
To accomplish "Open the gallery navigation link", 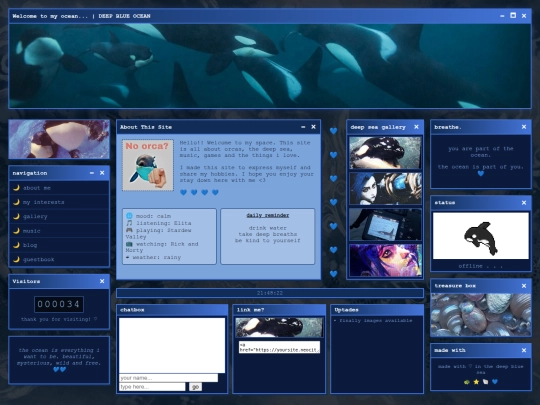I will click(35, 217).
